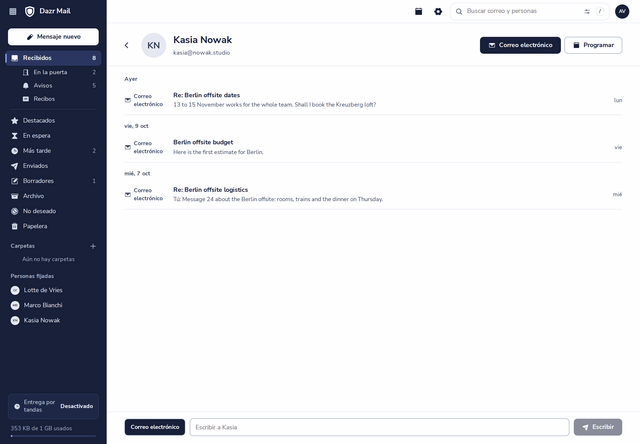Click the search magnifier icon
The image size is (640, 444).
[x=459, y=11]
